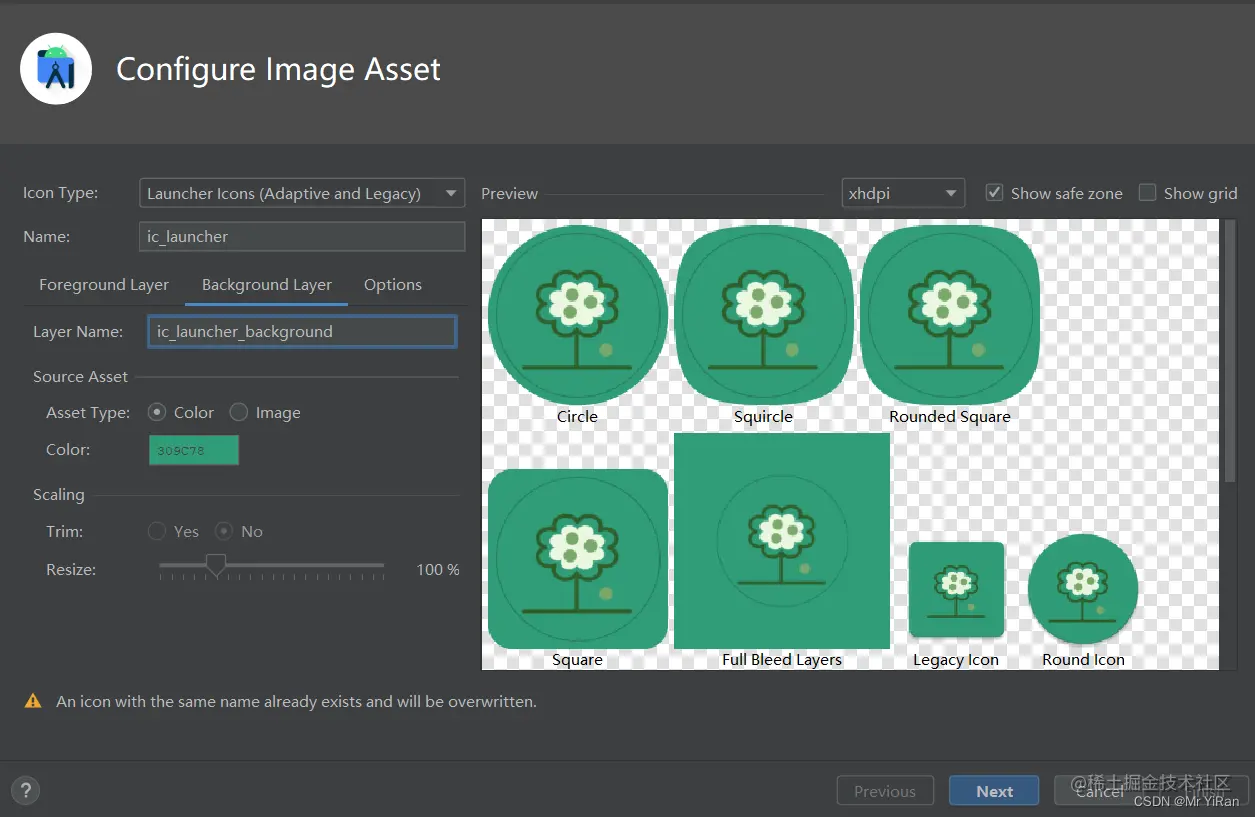Select the Rounded Square icon preview
This screenshot has width=1255, height=817.
tap(950, 315)
